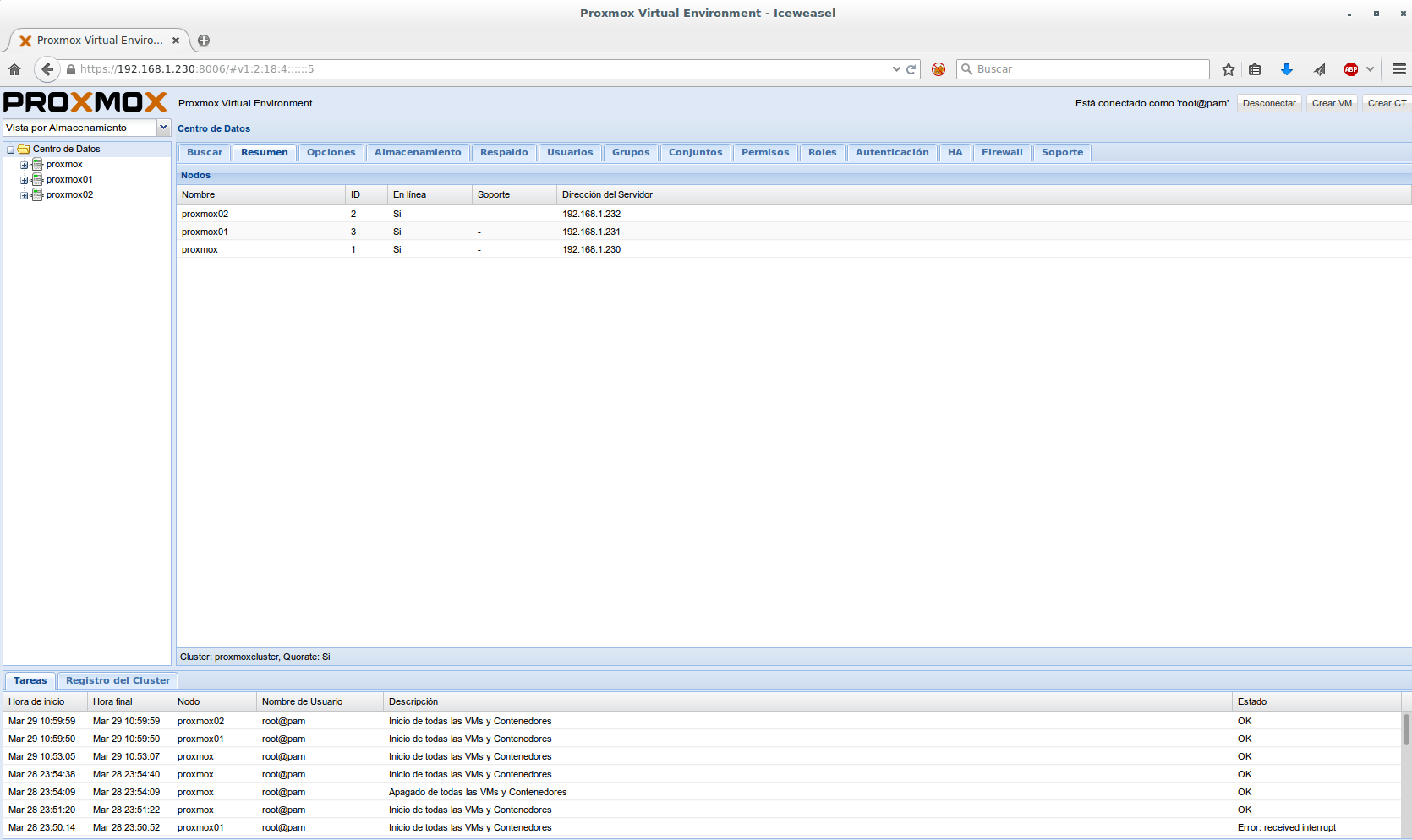Open the downloads arrow icon
This screenshot has height=840, width=1412.
click(1287, 69)
